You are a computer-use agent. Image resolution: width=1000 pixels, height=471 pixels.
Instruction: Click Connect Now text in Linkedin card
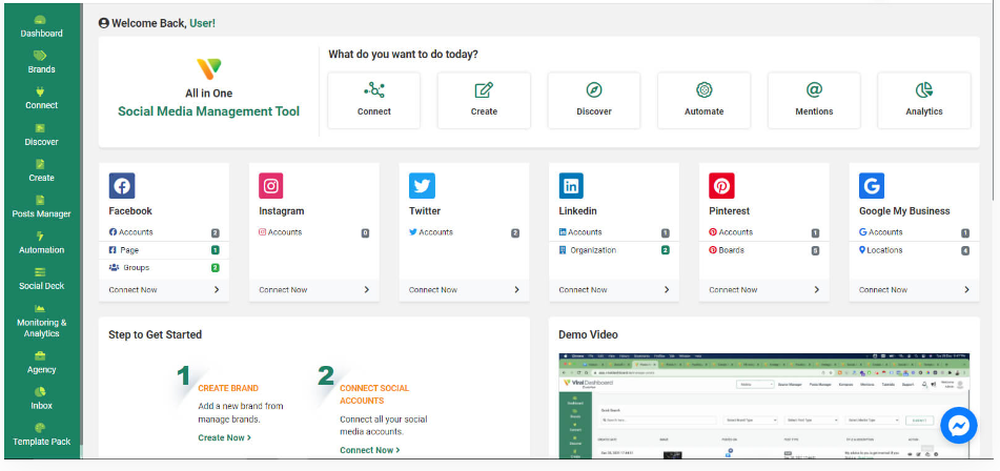tap(583, 289)
